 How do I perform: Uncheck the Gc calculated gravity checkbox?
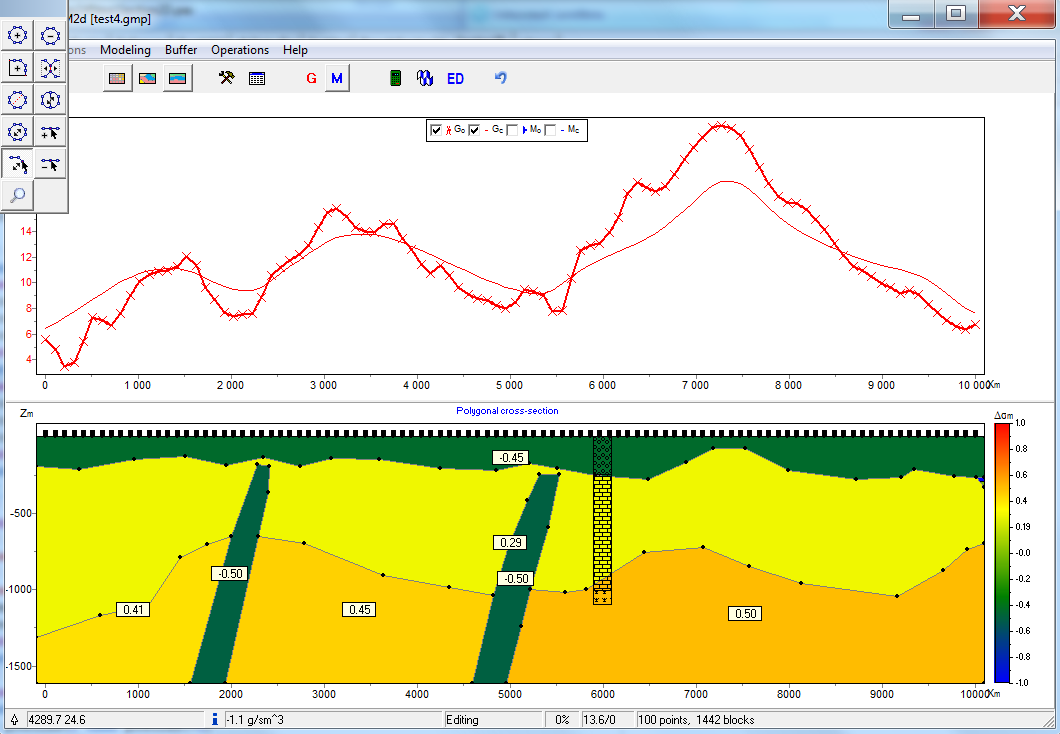point(475,131)
